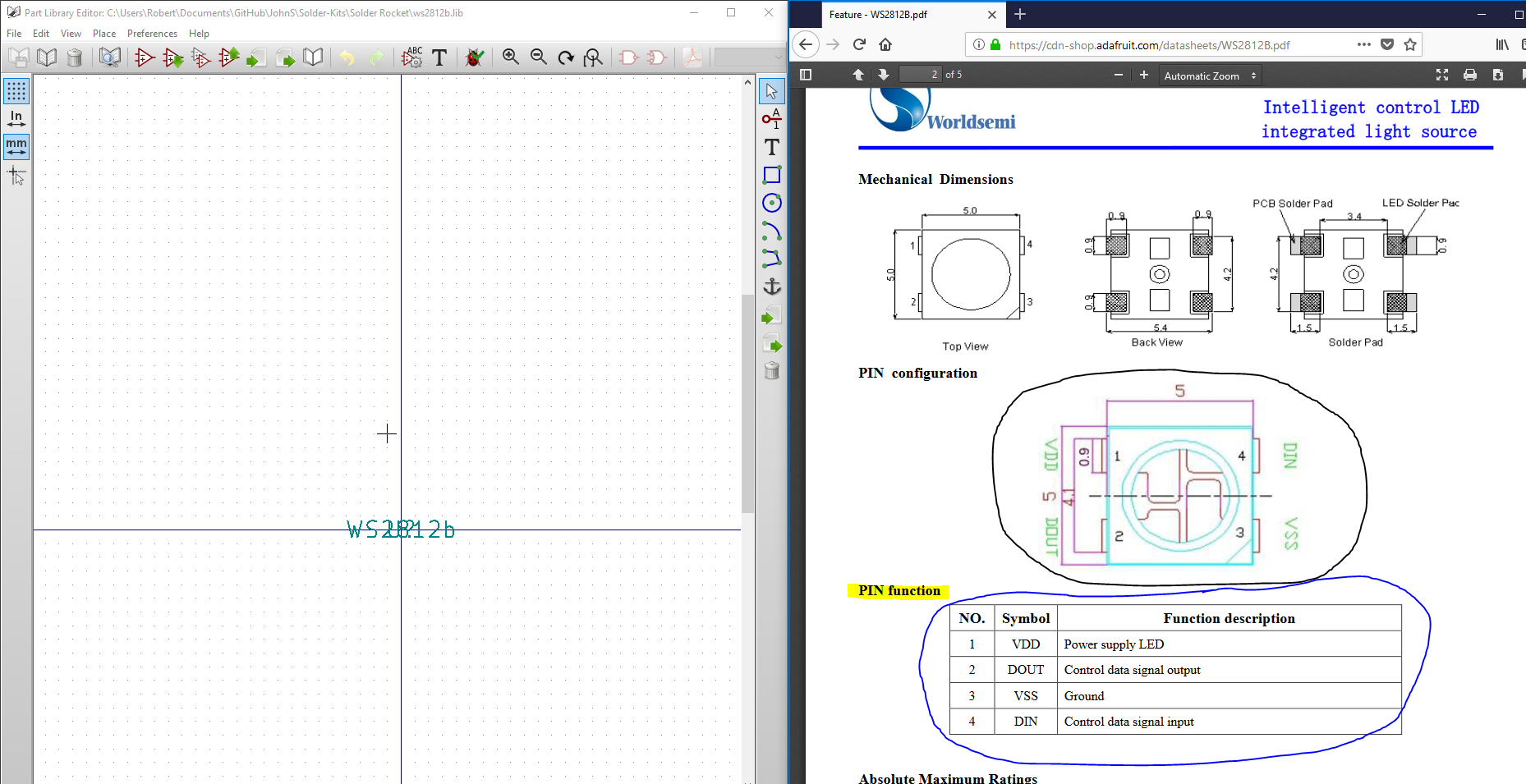Click the Delete item tool in right toolbar
The image size is (1526, 784).
(771, 371)
